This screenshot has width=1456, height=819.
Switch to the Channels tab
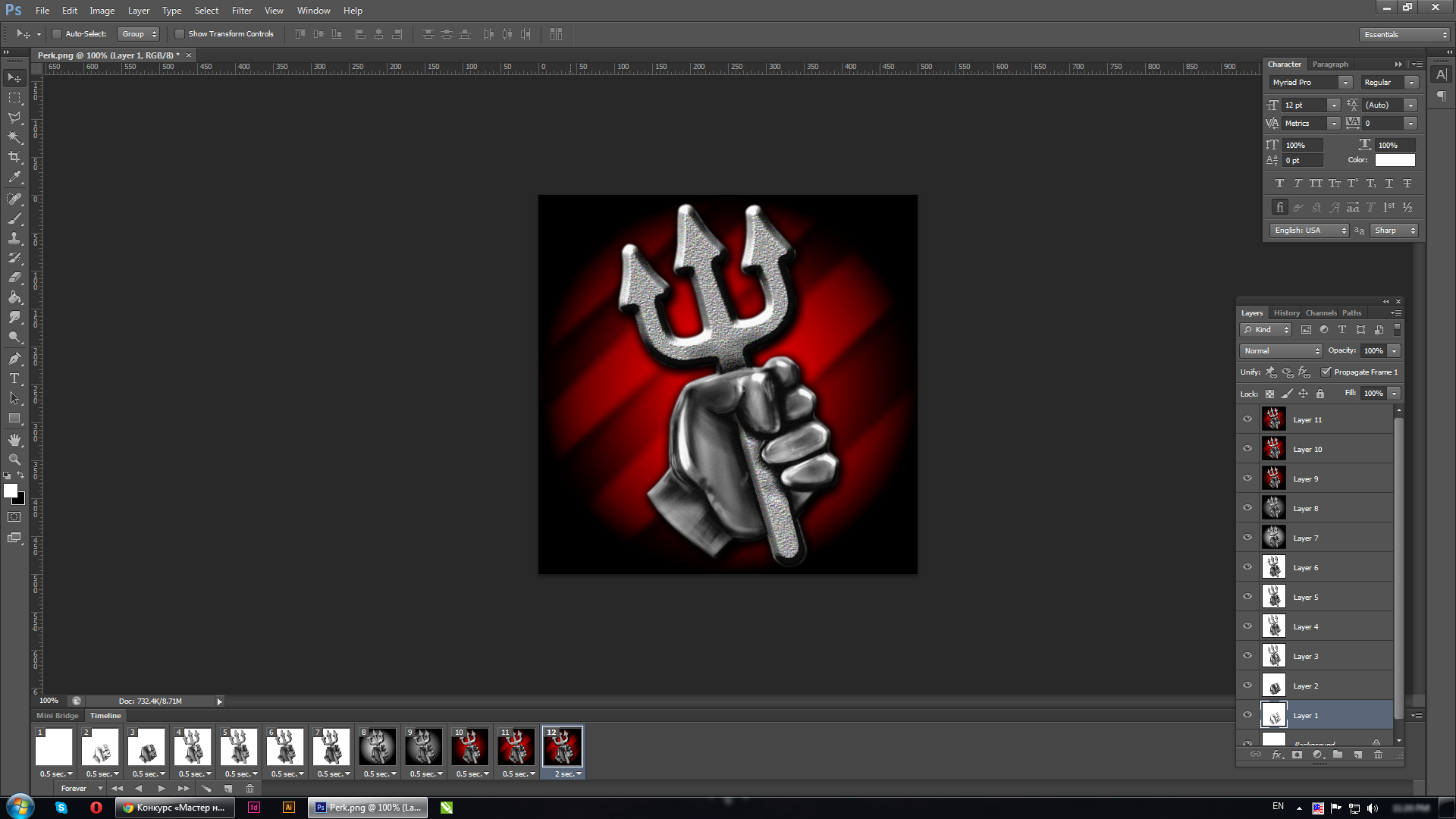coord(1321,312)
